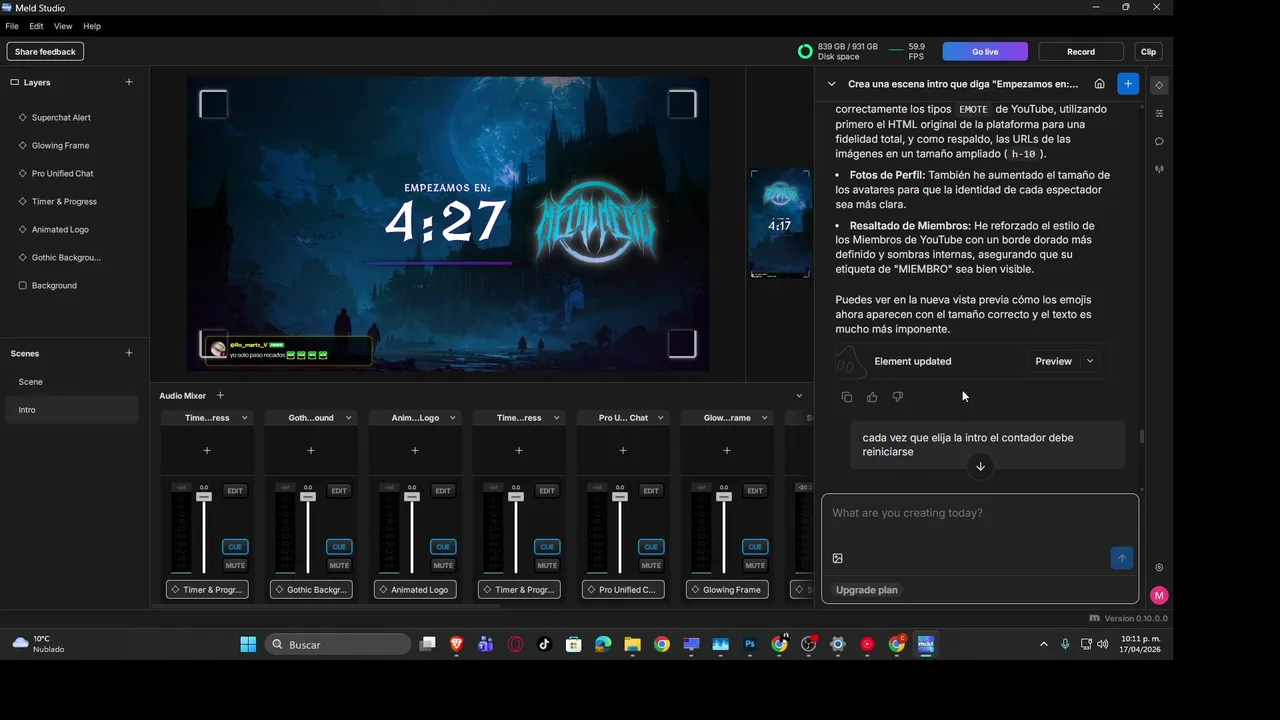
Task: Click the Record button
Action: tap(1081, 52)
